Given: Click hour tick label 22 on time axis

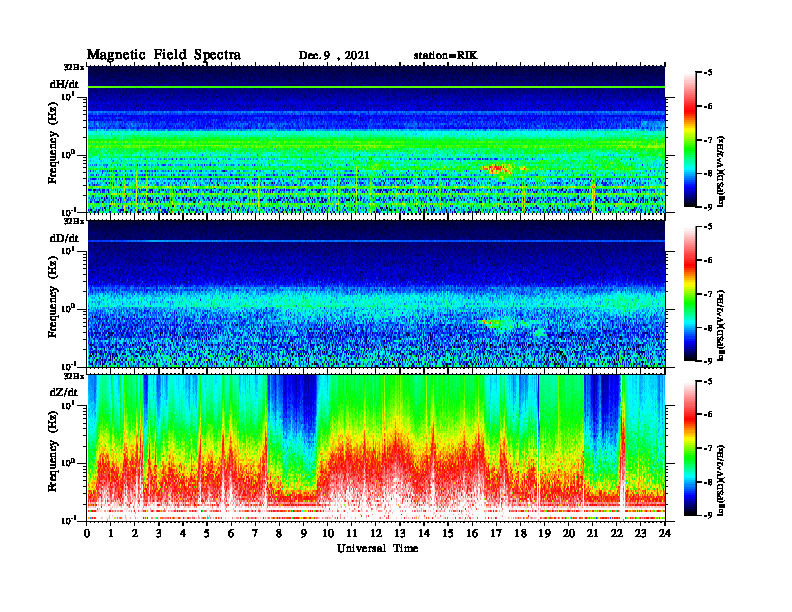Looking at the screenshot, I should pos(617,533).
